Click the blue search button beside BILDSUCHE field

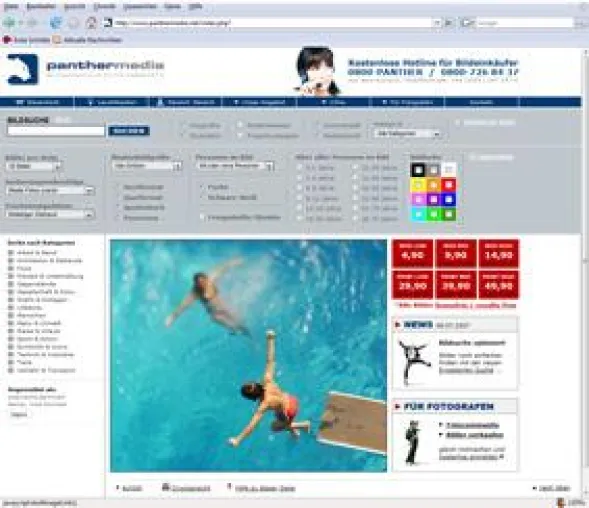click(x=129, y=131)
